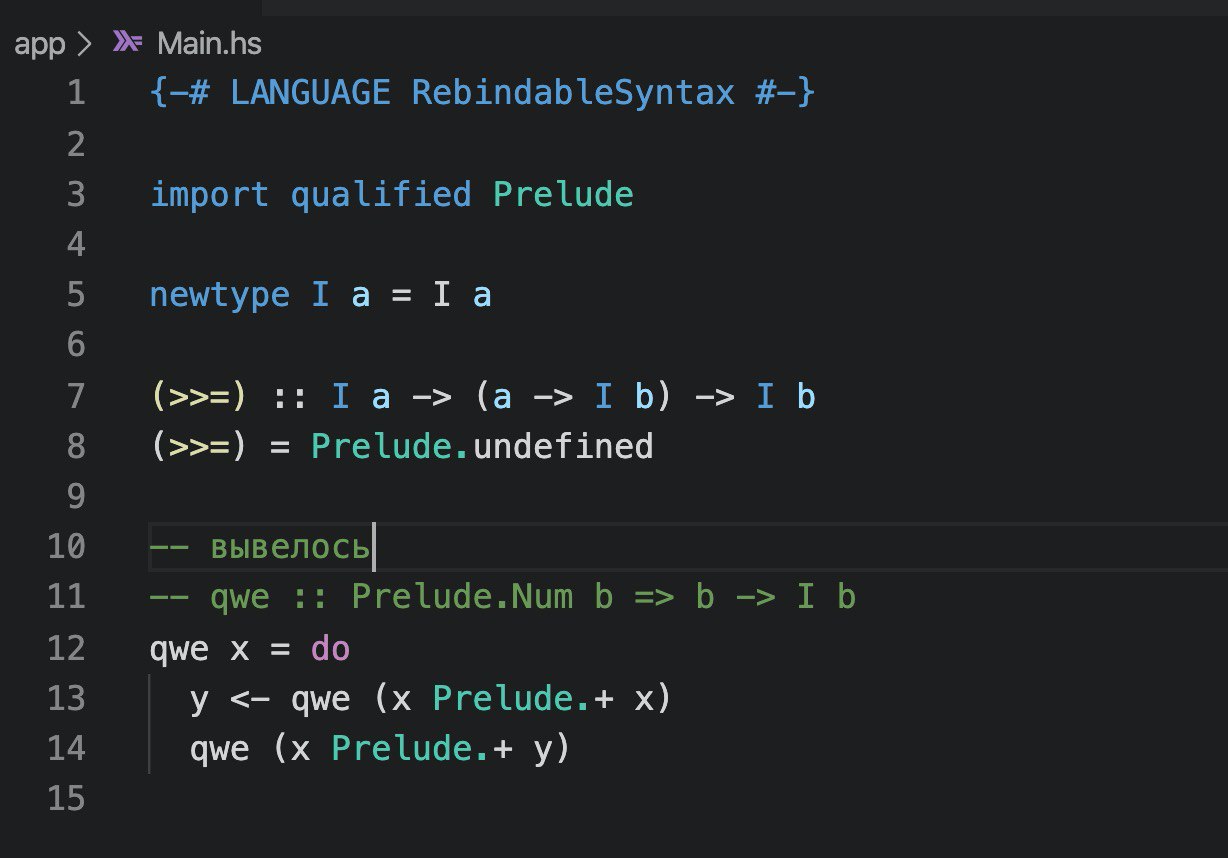The image size is (1228, 858).
Task: Click the '(>>=)' operator in the type signature line
Action: 199,396
